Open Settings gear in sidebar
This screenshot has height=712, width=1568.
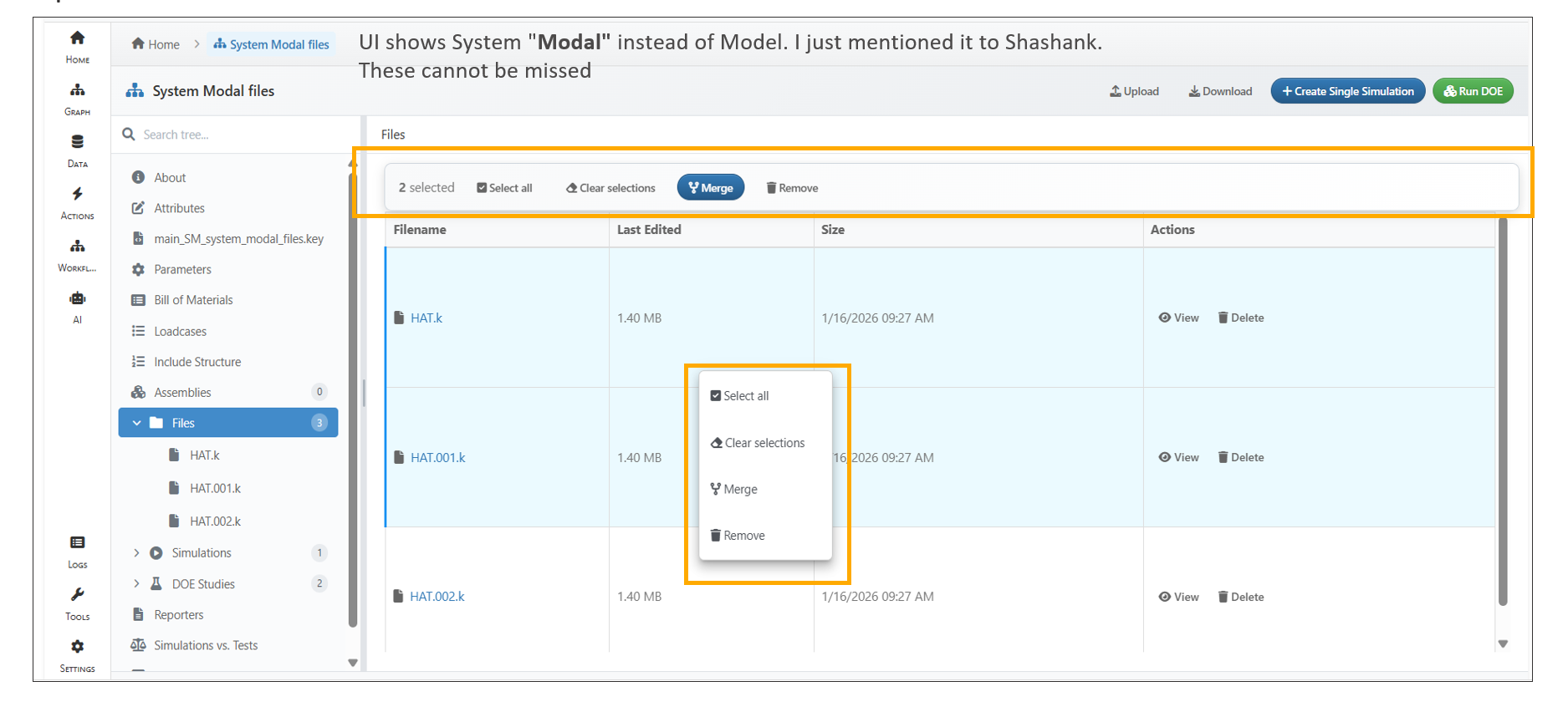(77, 654)
